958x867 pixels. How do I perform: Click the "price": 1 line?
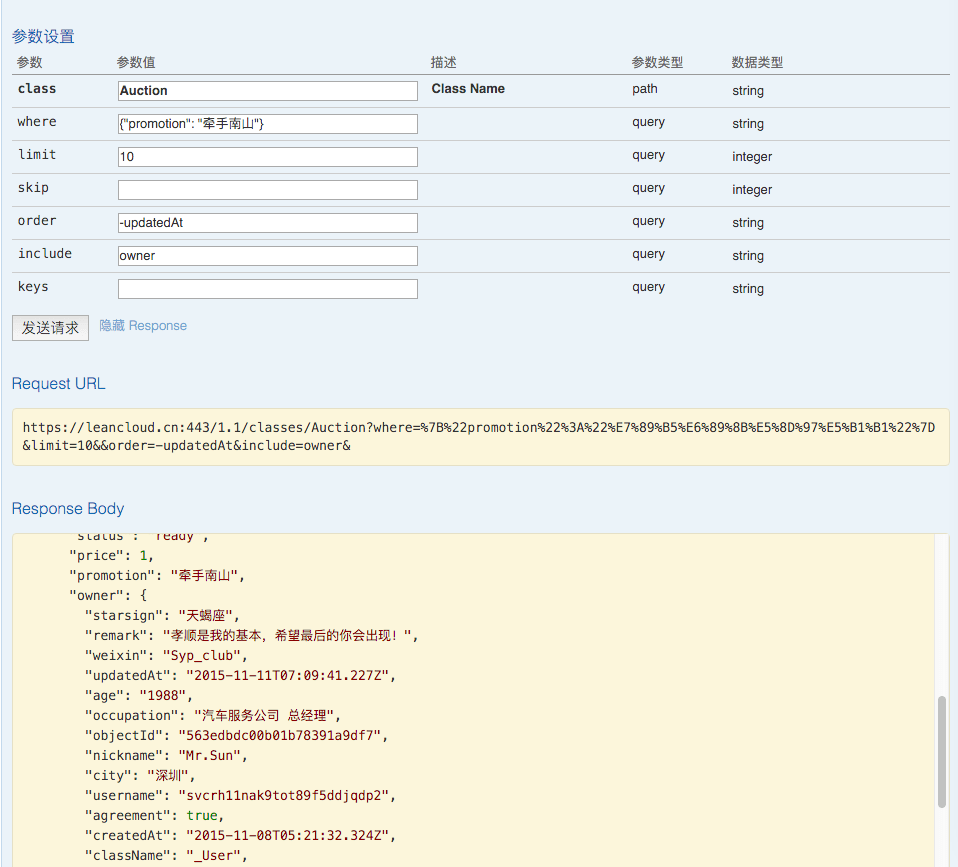pyautogui.click(x=111, y=556)
